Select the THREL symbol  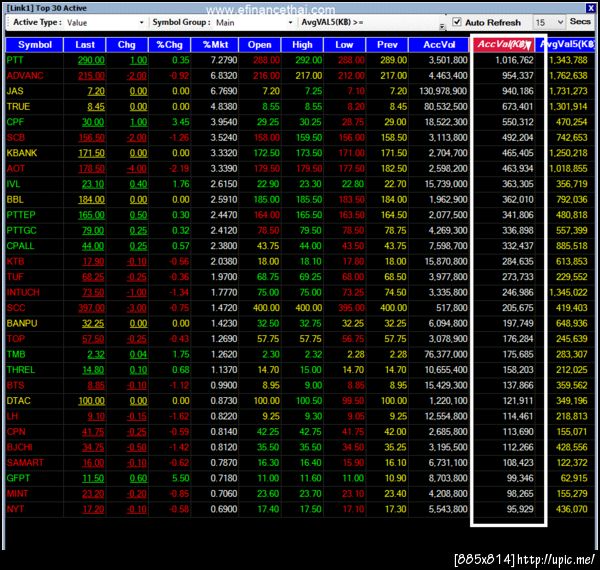21,370
